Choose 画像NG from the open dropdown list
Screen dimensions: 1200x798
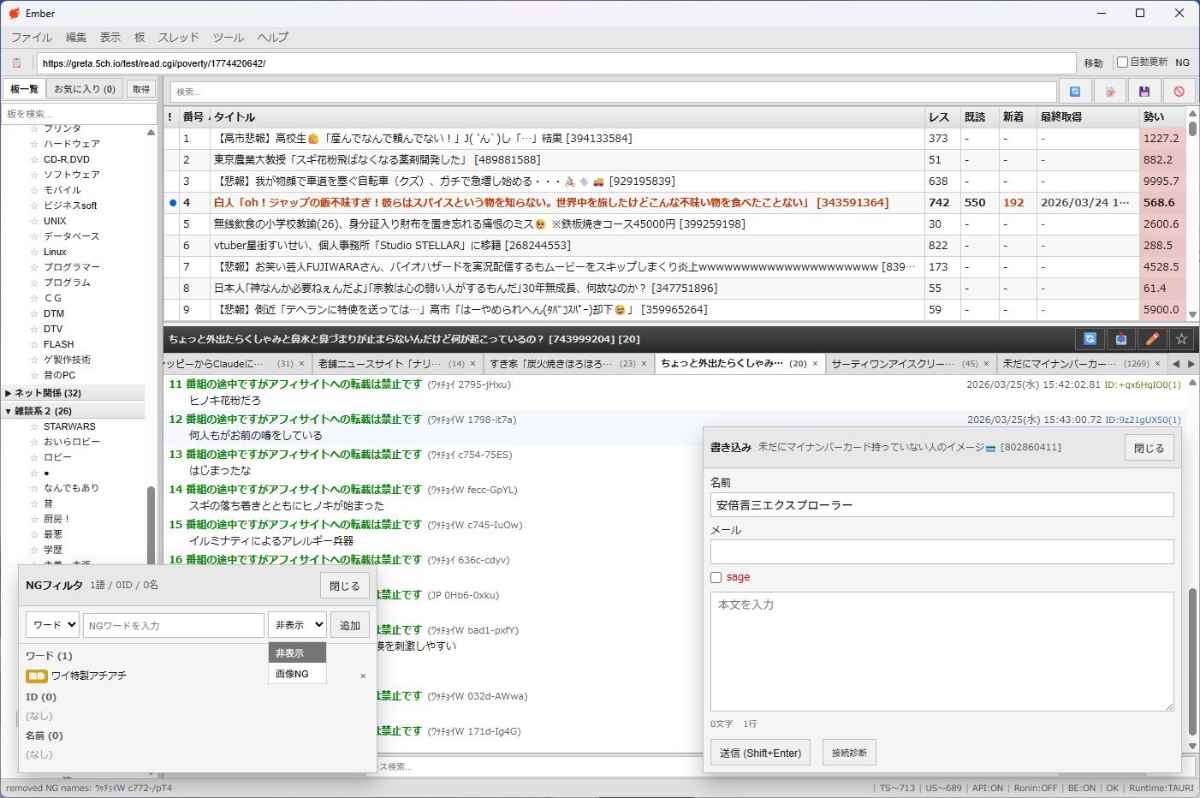coord(293,674)
